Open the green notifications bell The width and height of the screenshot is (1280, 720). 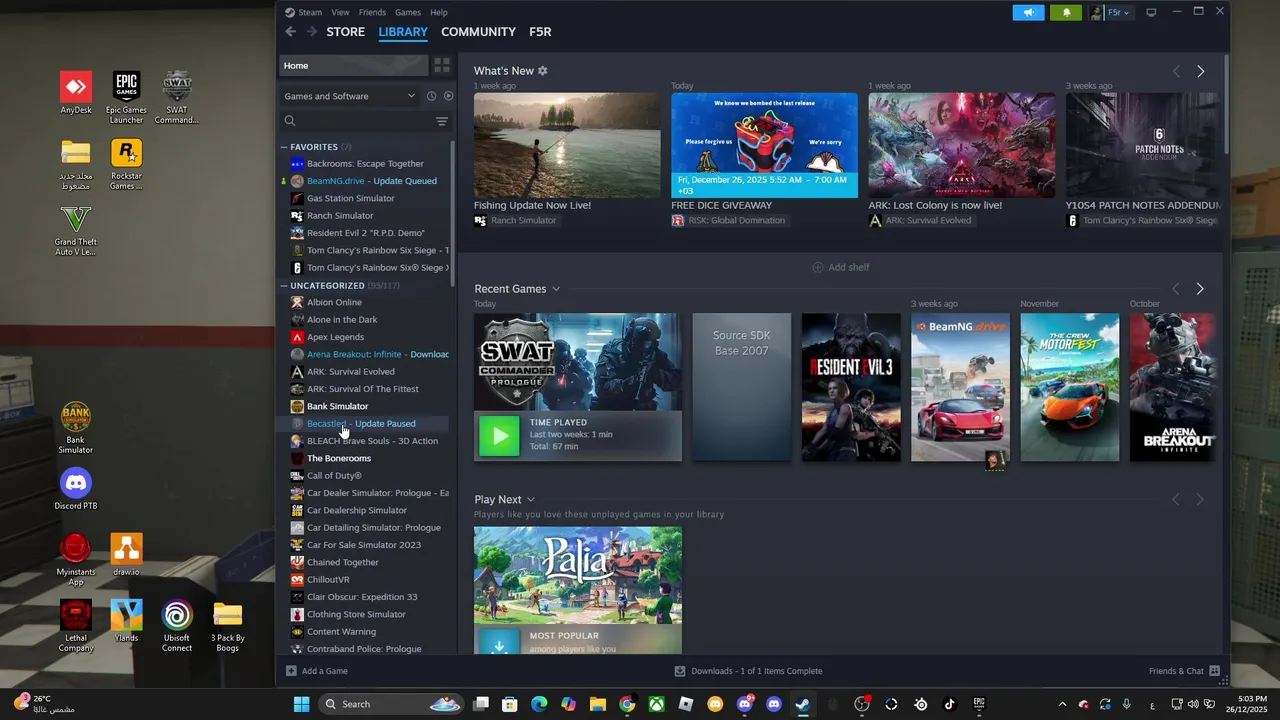coord(1065,12)
